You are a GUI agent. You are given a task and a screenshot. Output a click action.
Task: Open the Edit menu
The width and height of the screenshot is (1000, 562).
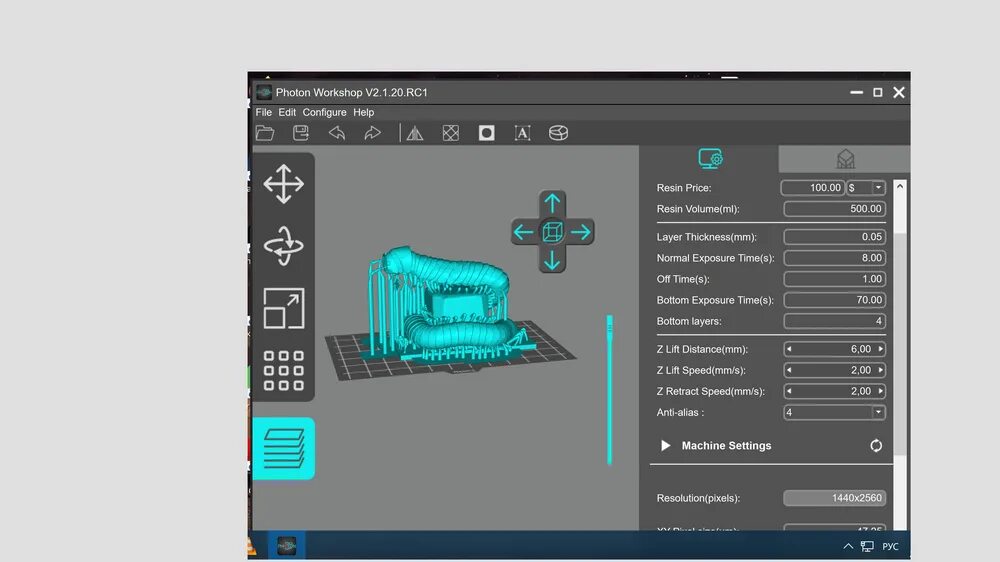pyautogui.click(x=287, y=112)
